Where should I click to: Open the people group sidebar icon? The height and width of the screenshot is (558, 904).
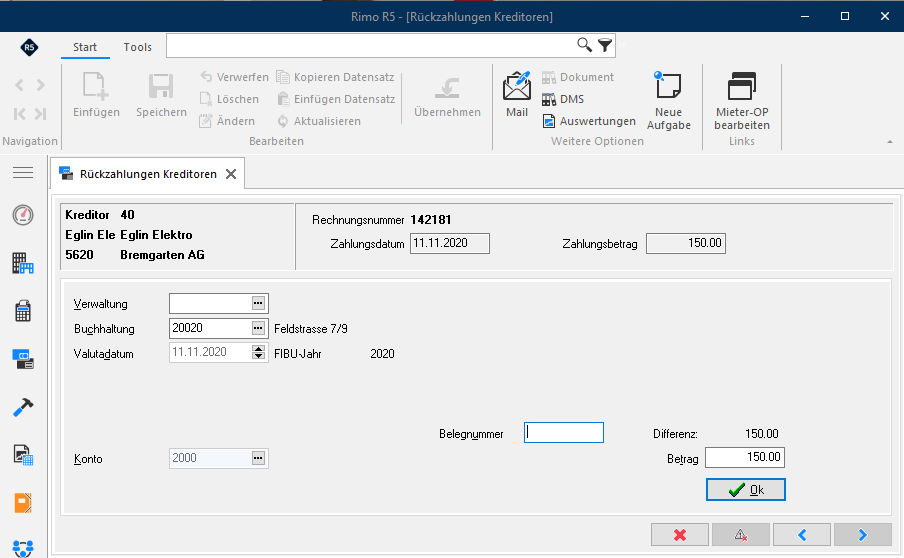23,548
